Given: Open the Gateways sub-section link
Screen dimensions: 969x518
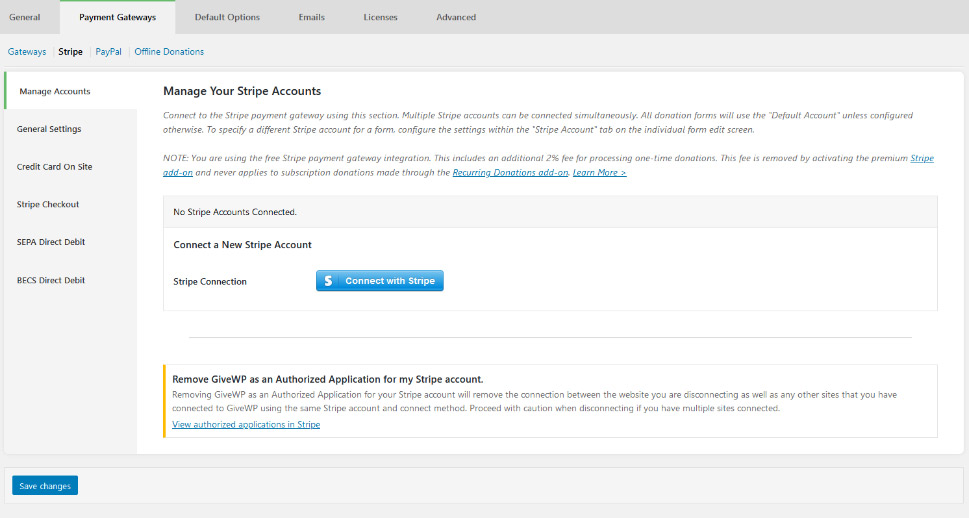Looking at the screenshot, I should (x=27, y=52).
